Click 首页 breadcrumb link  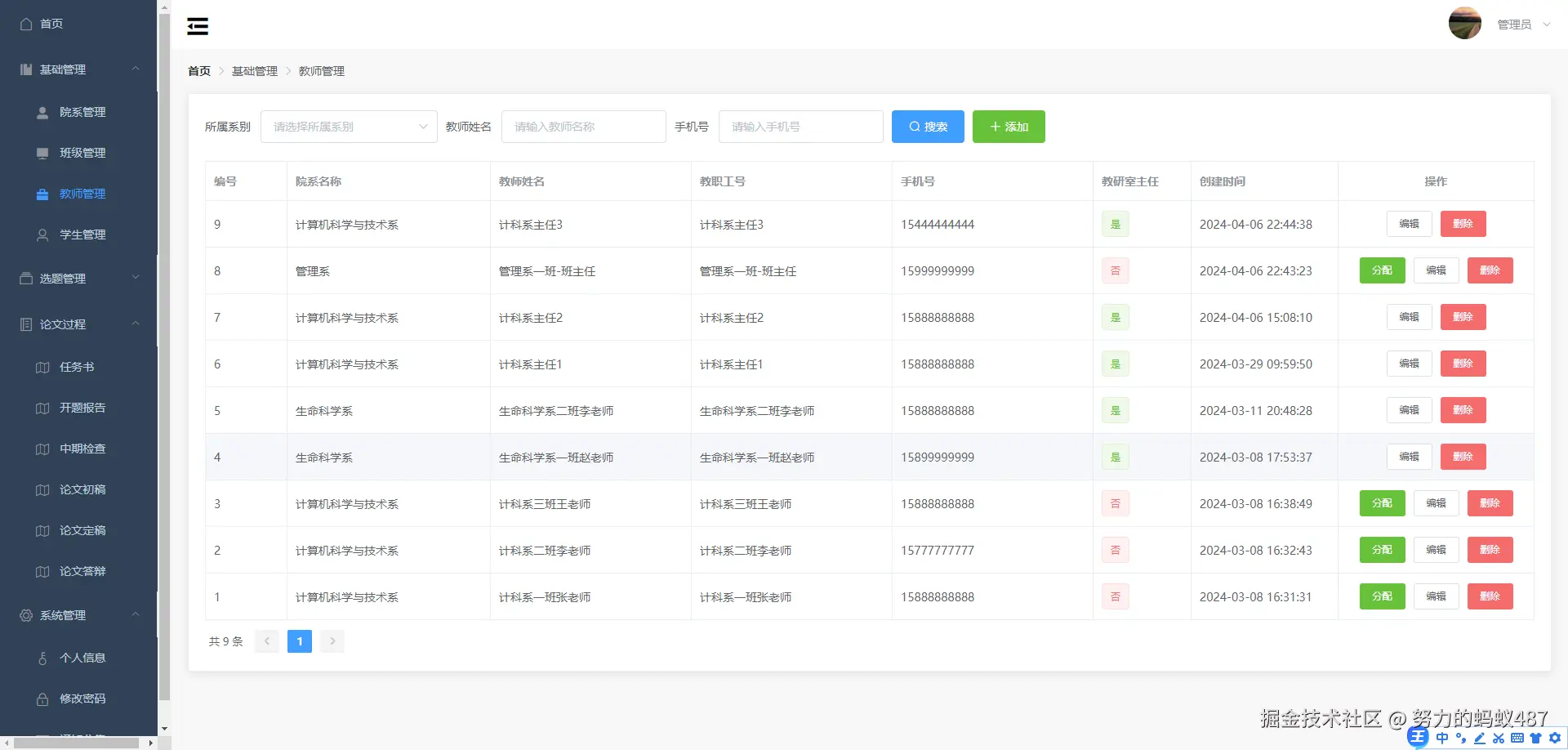tap(199, 71)
